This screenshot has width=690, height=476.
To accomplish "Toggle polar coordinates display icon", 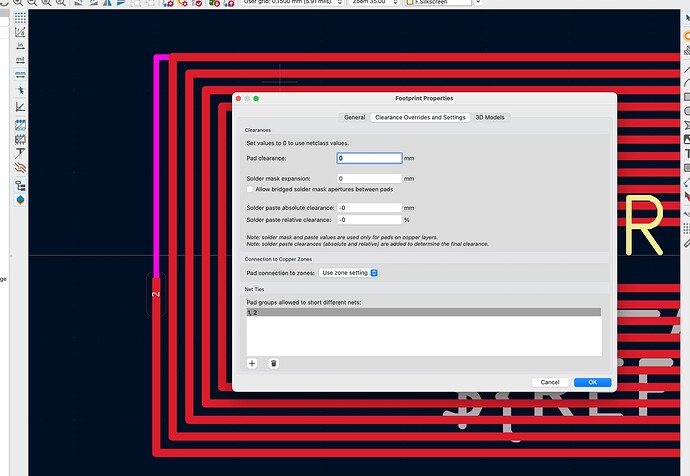I will (x=20, y=32).
